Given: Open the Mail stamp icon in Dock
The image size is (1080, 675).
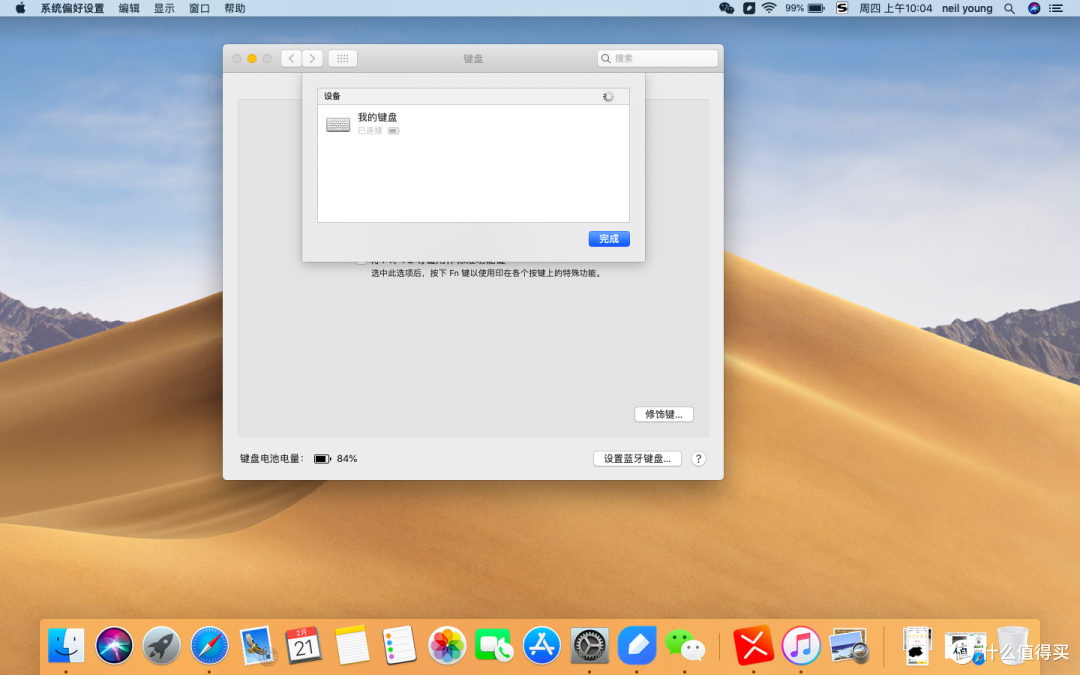Looking at the screenshot, I should click(257, 646).
